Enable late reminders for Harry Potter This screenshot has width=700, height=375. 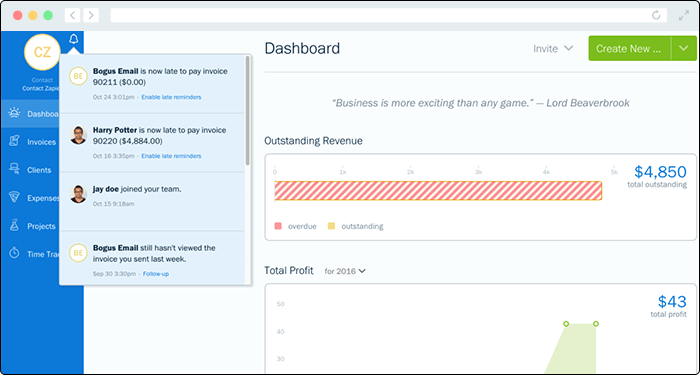click(x=171, y=156)
